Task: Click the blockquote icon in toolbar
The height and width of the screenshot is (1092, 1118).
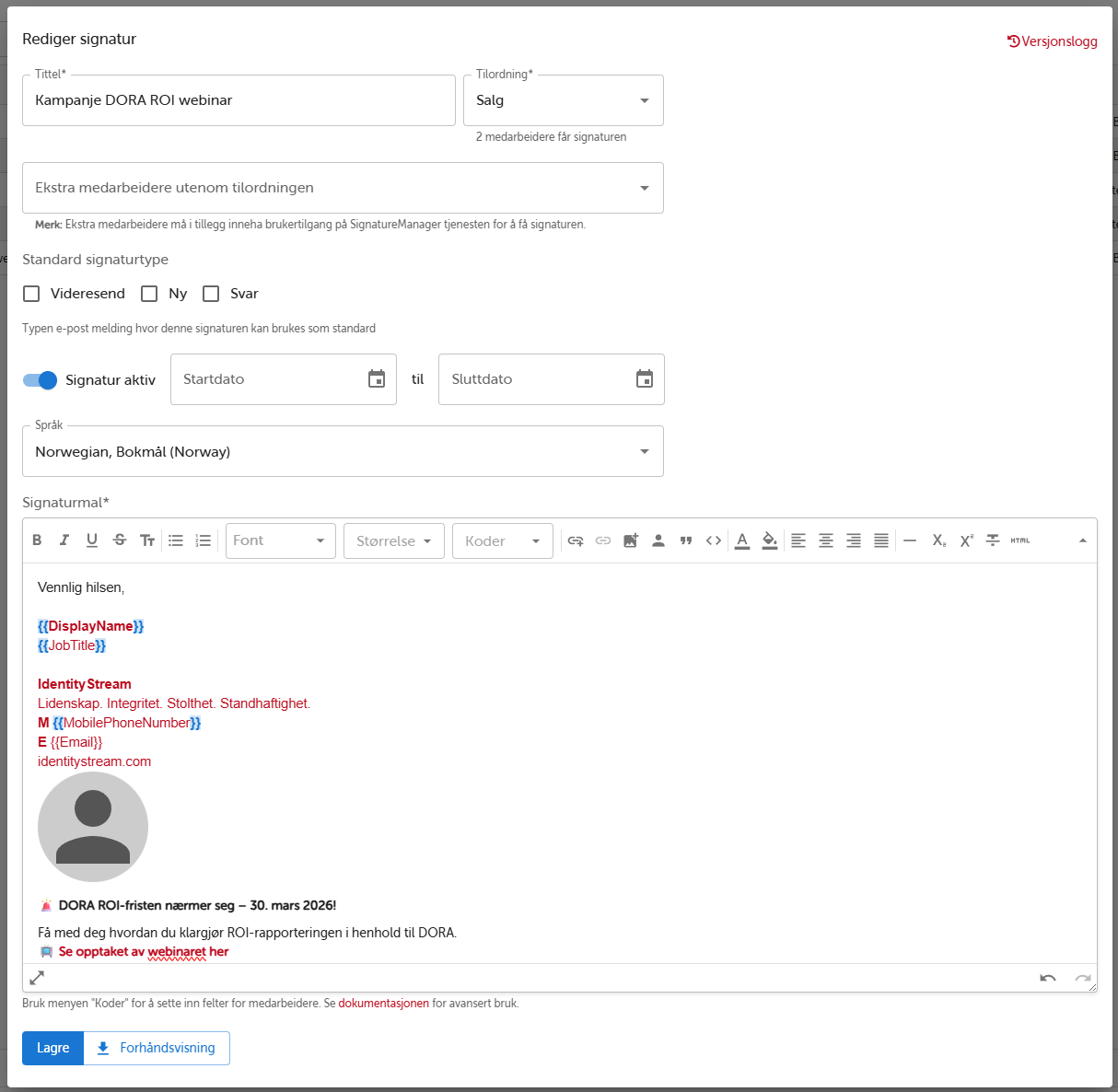Action: (x=686, y=540)
